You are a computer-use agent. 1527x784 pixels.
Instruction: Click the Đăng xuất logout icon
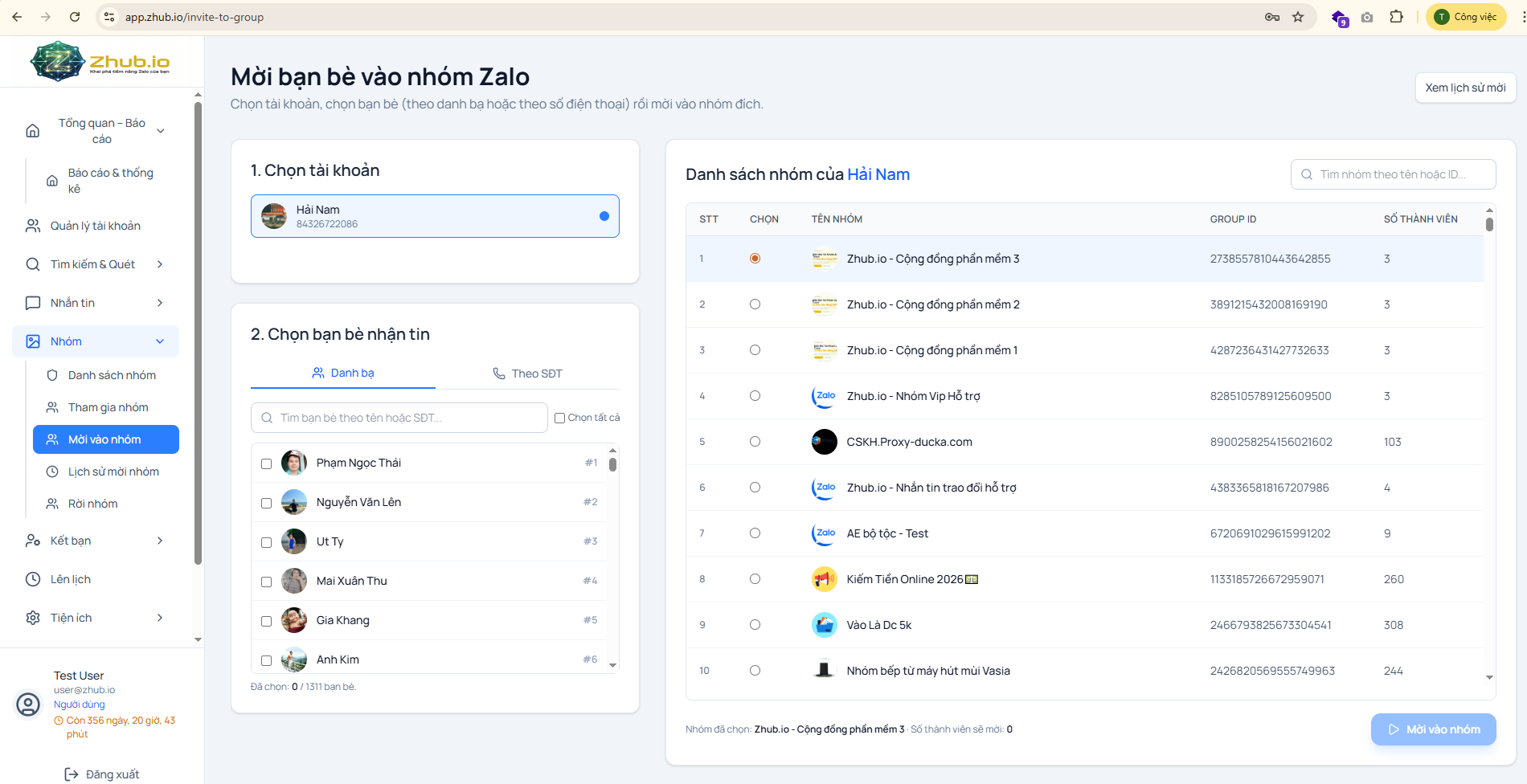click(72, 774)
